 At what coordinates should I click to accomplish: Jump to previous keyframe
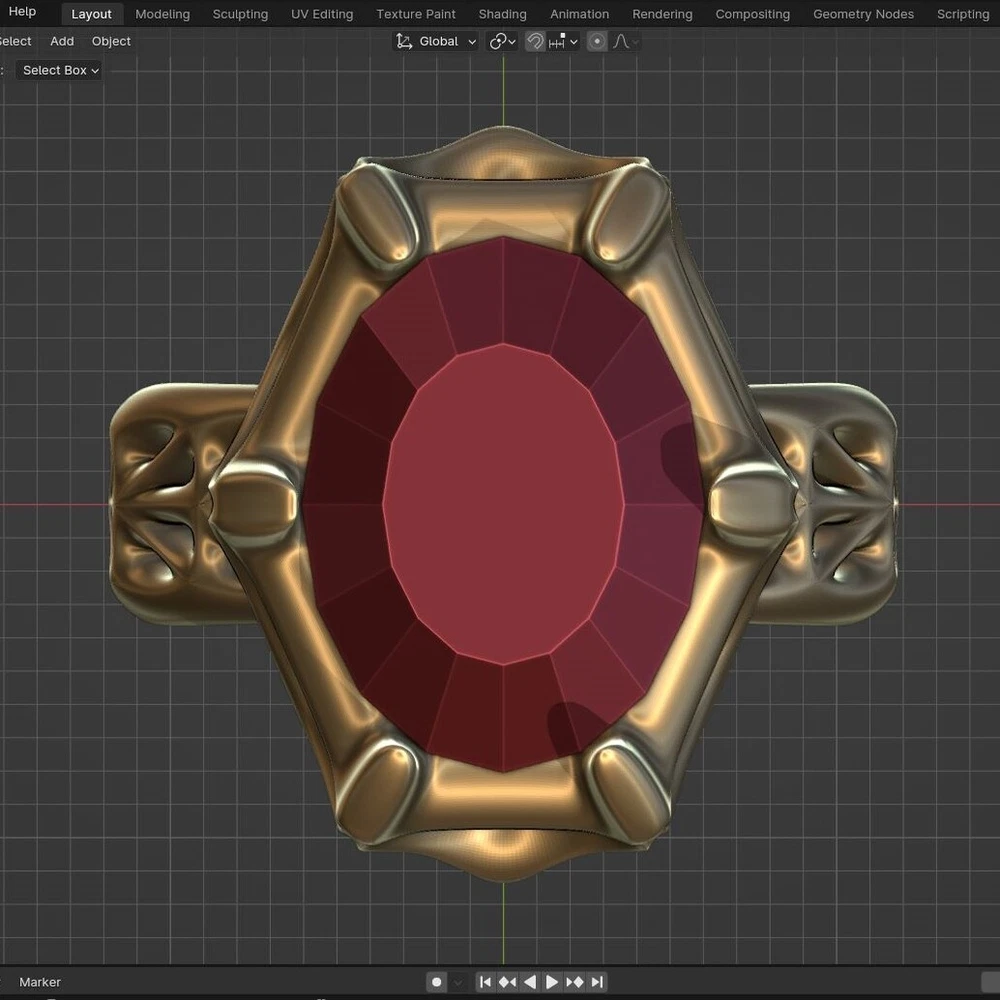pyautogui.click(x=507, y=982)
